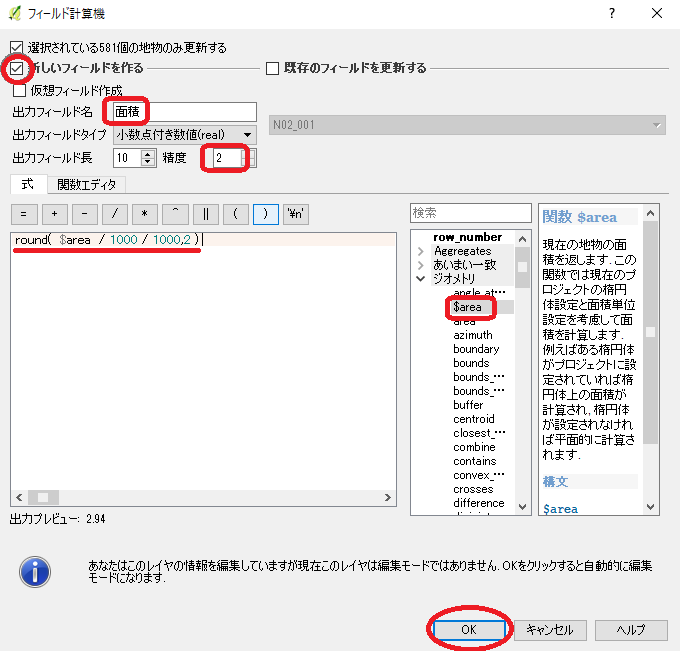Insert a closing parenthesis

(x=265, y=214)
